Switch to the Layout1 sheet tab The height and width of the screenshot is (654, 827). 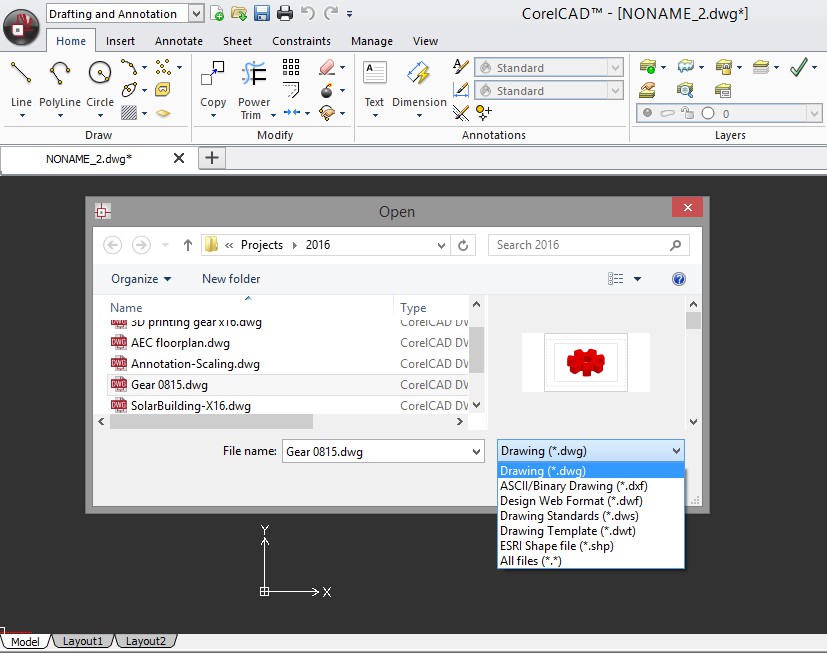[x=83, y=641]
